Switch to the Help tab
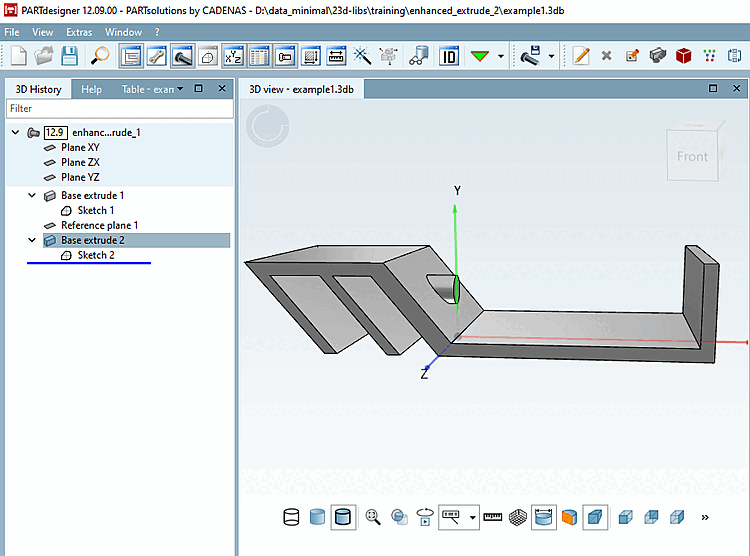This screenshot has width=750, height=556. pyautogui.click(x=91, y=89)
